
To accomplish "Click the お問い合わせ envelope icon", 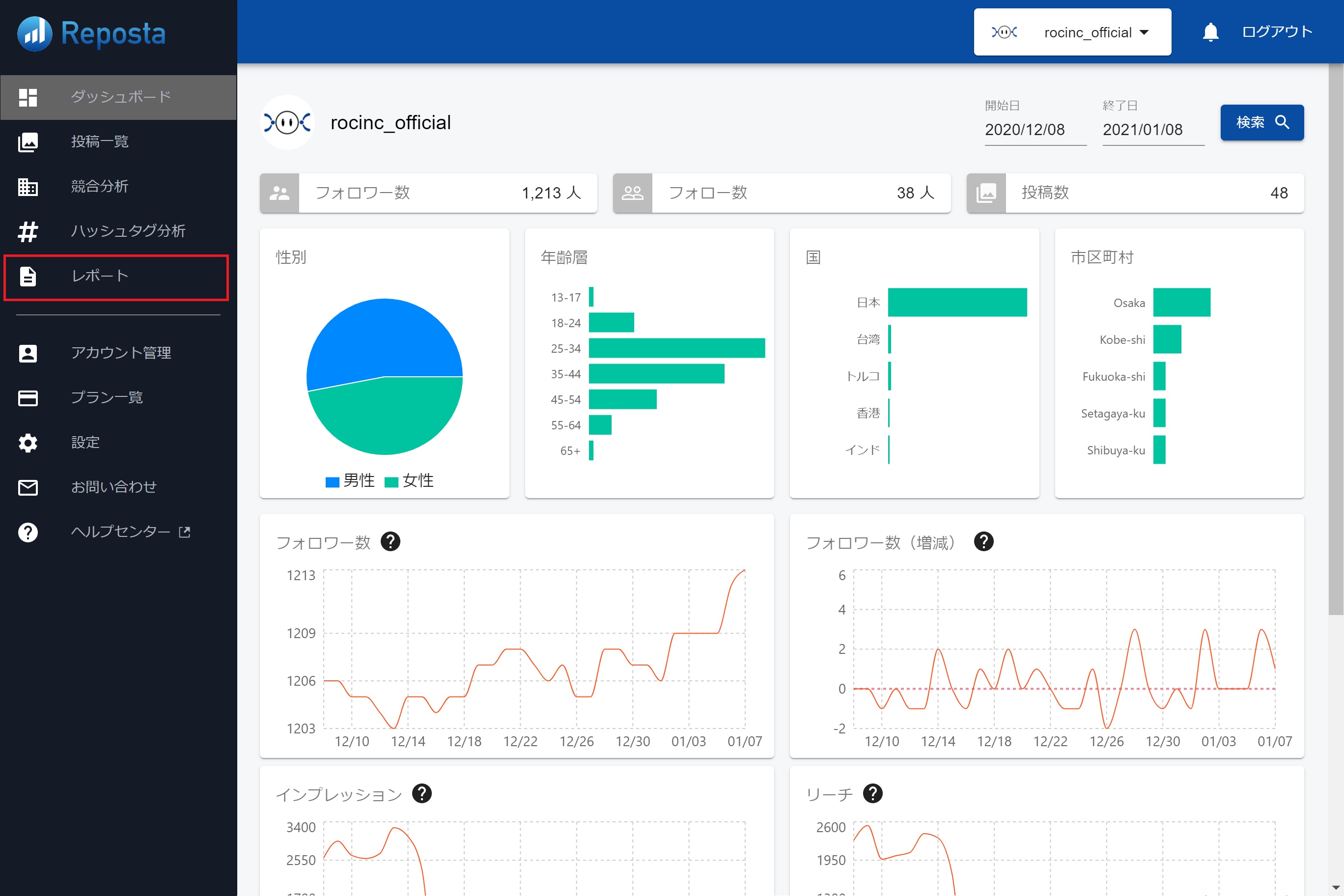I will point(28,487).
